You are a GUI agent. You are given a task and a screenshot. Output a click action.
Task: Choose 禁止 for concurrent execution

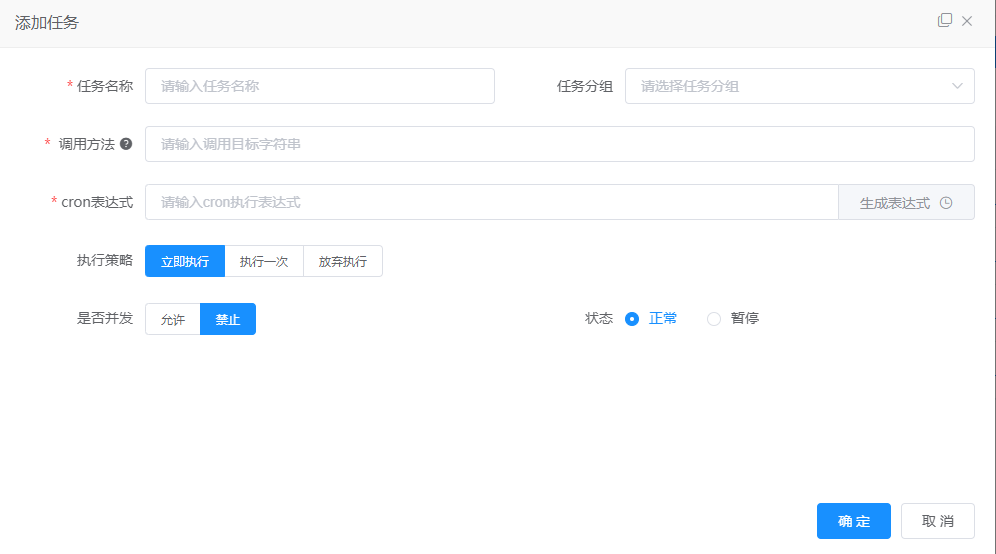click(228, 319)
